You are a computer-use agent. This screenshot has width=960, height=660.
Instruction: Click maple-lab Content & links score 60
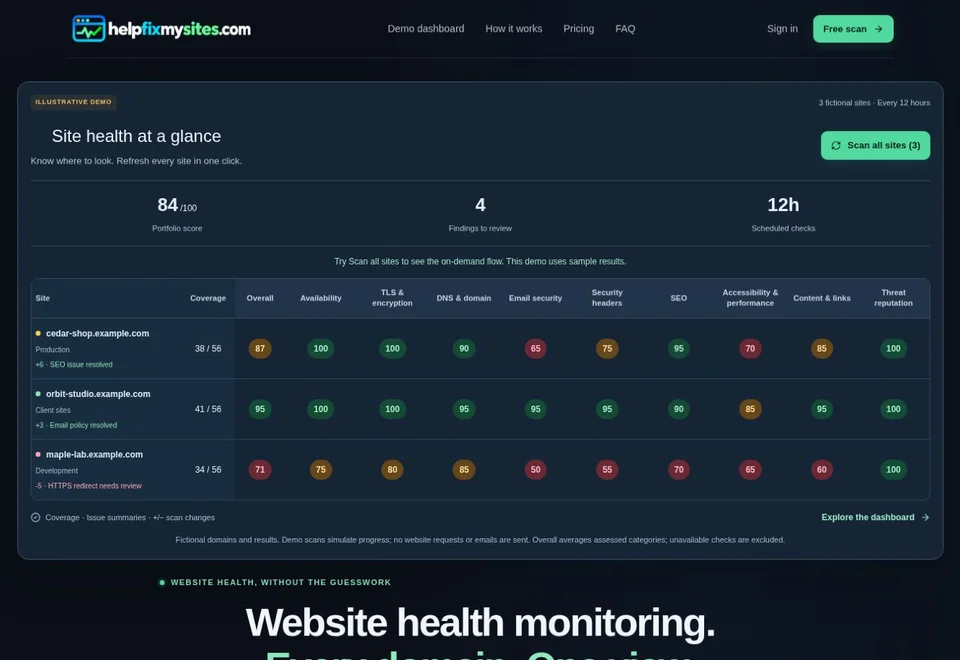point(822,470)
